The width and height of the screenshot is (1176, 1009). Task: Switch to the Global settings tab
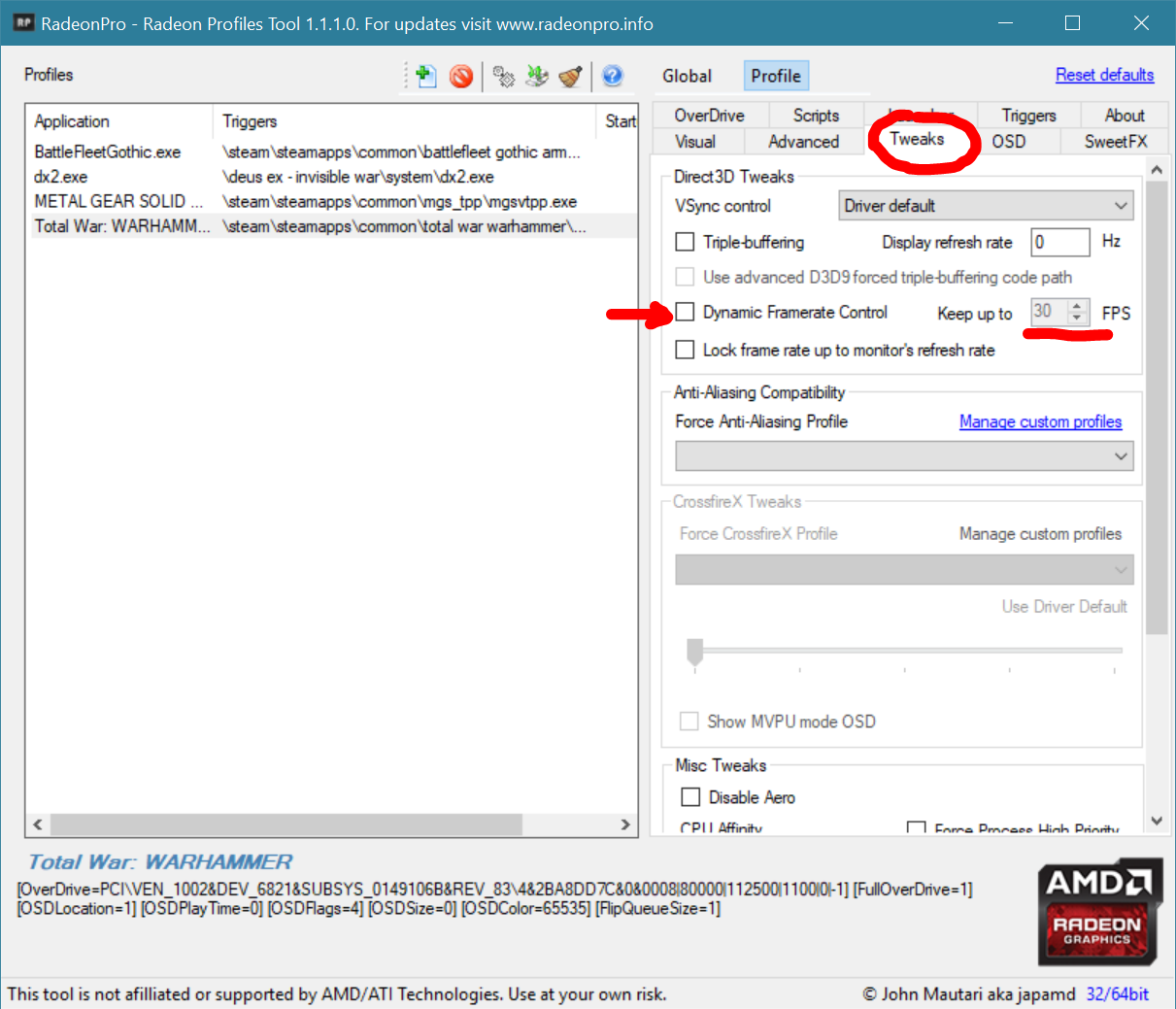click(x=687, y=76)
